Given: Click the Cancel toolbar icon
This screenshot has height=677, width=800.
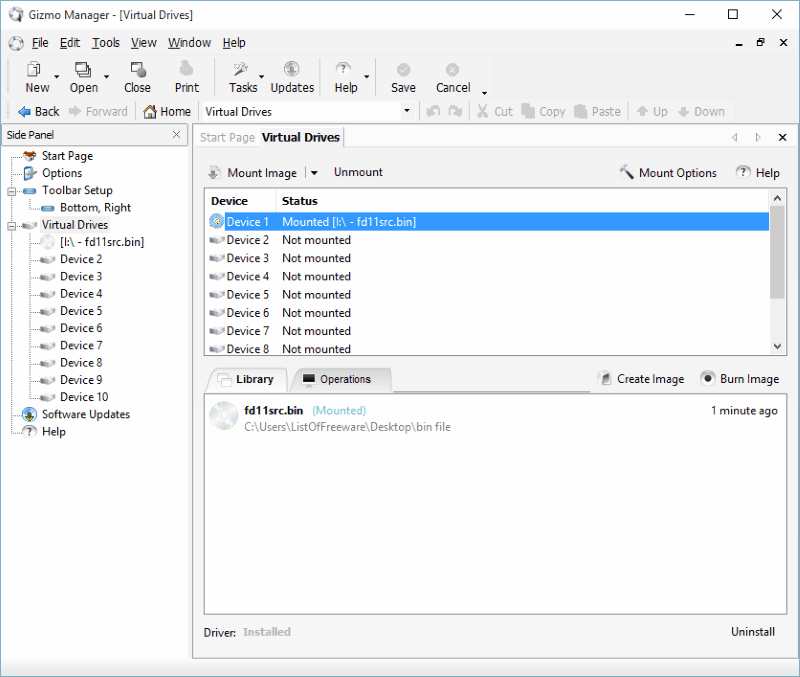Looking at the screenshot, I should pyautogui.click(x=452, y=69).
